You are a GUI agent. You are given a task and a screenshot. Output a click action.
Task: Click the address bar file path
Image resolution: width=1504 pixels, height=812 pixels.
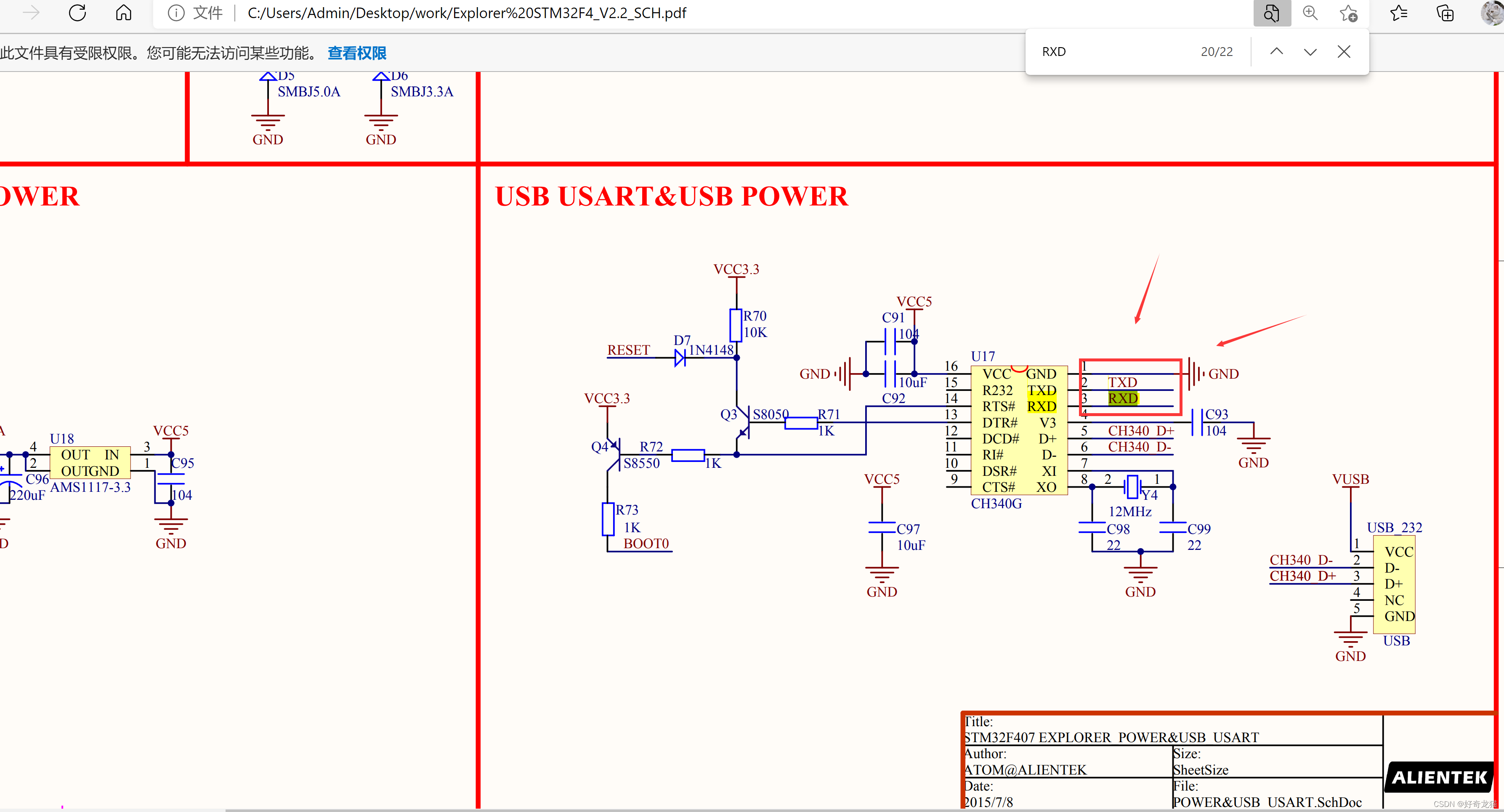tap(467, 13)
